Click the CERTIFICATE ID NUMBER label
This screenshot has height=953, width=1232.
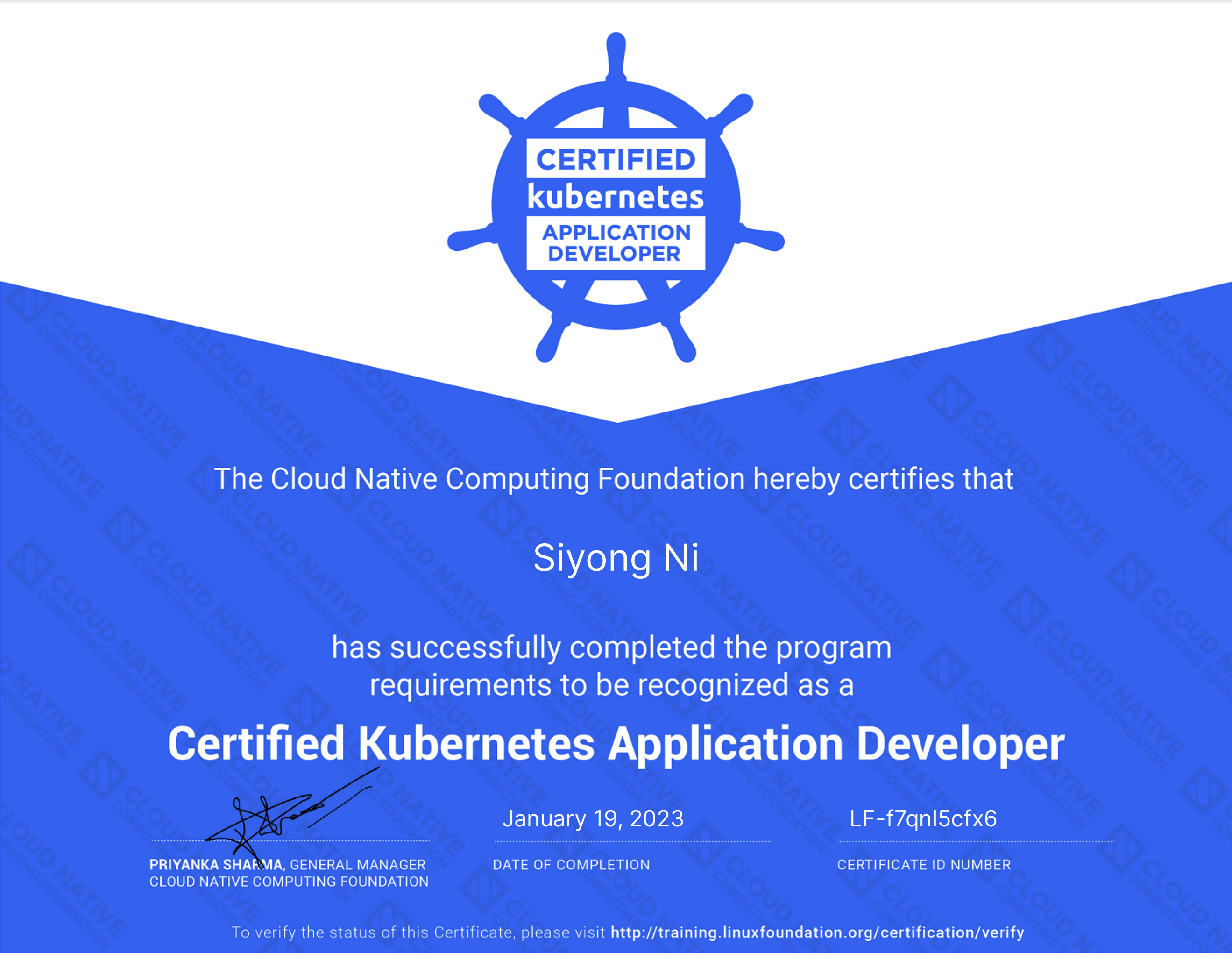click(923, 864)
